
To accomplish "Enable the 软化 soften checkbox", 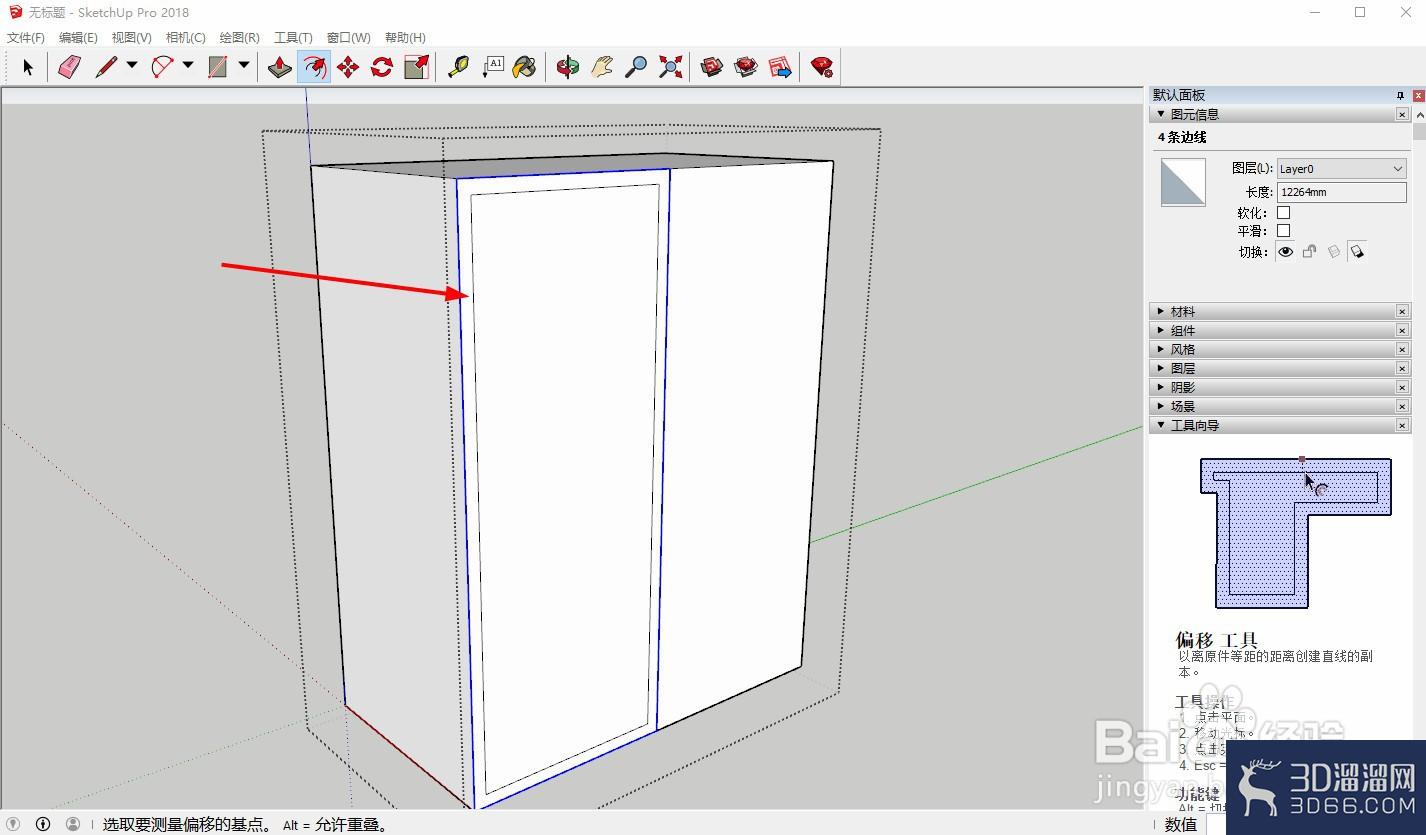I will (x=1284, y=212).
